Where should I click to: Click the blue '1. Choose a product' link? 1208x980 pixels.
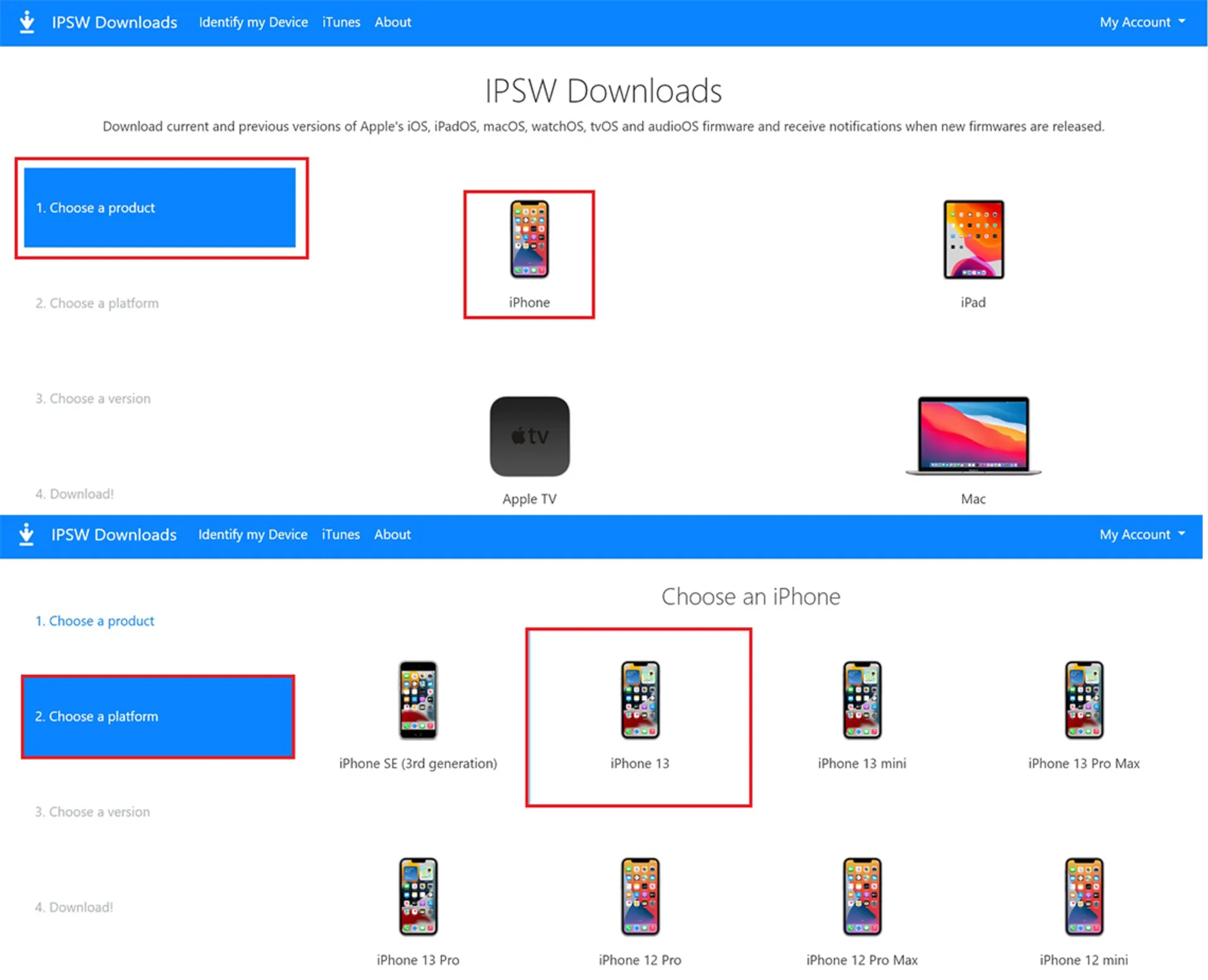94,621
